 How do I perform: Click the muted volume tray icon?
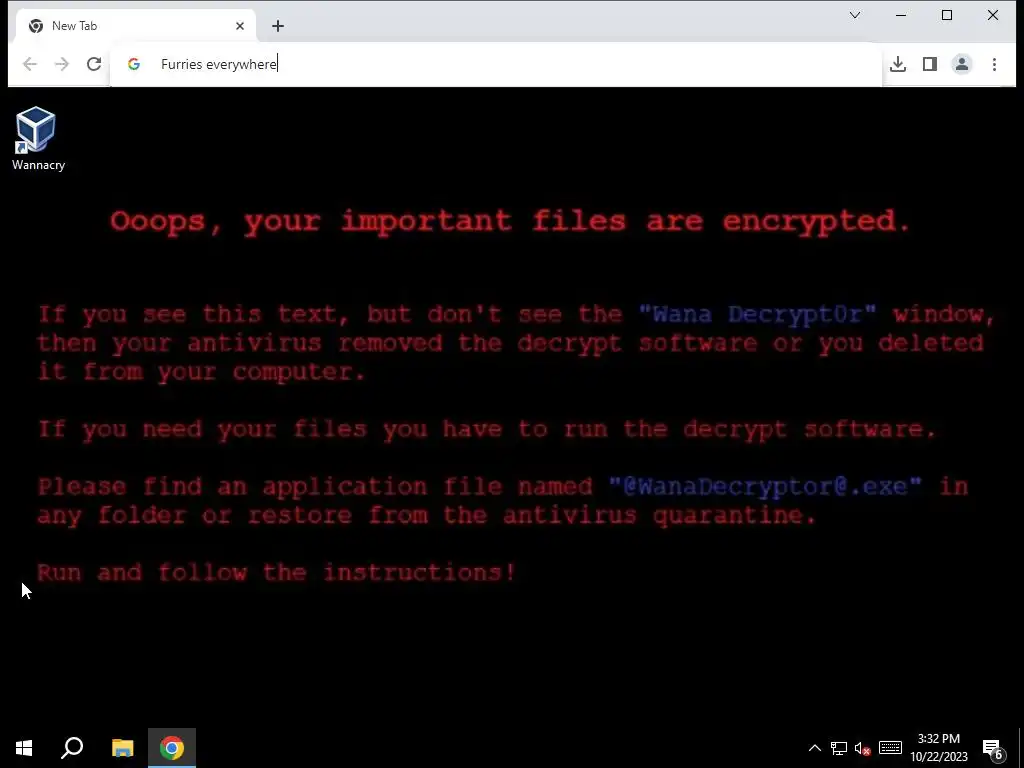coord(863,748)
